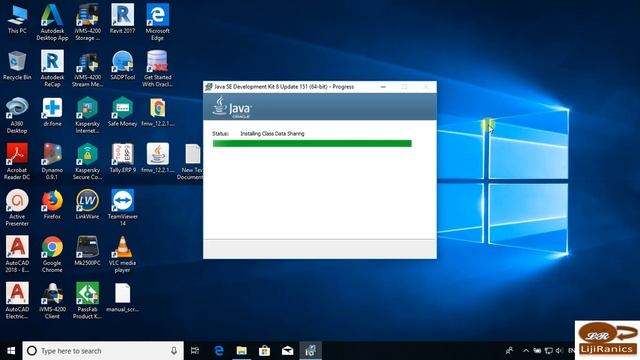Click the Kaspersky Secure Connection icon
Viewport: 640px width, 360px height.
(x=87, y=162)
